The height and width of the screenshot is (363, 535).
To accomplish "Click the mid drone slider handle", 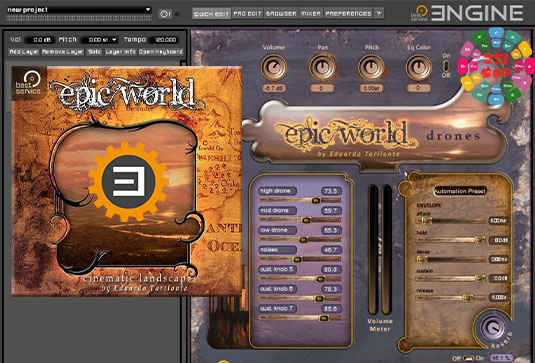I will [x=306, y=220].
